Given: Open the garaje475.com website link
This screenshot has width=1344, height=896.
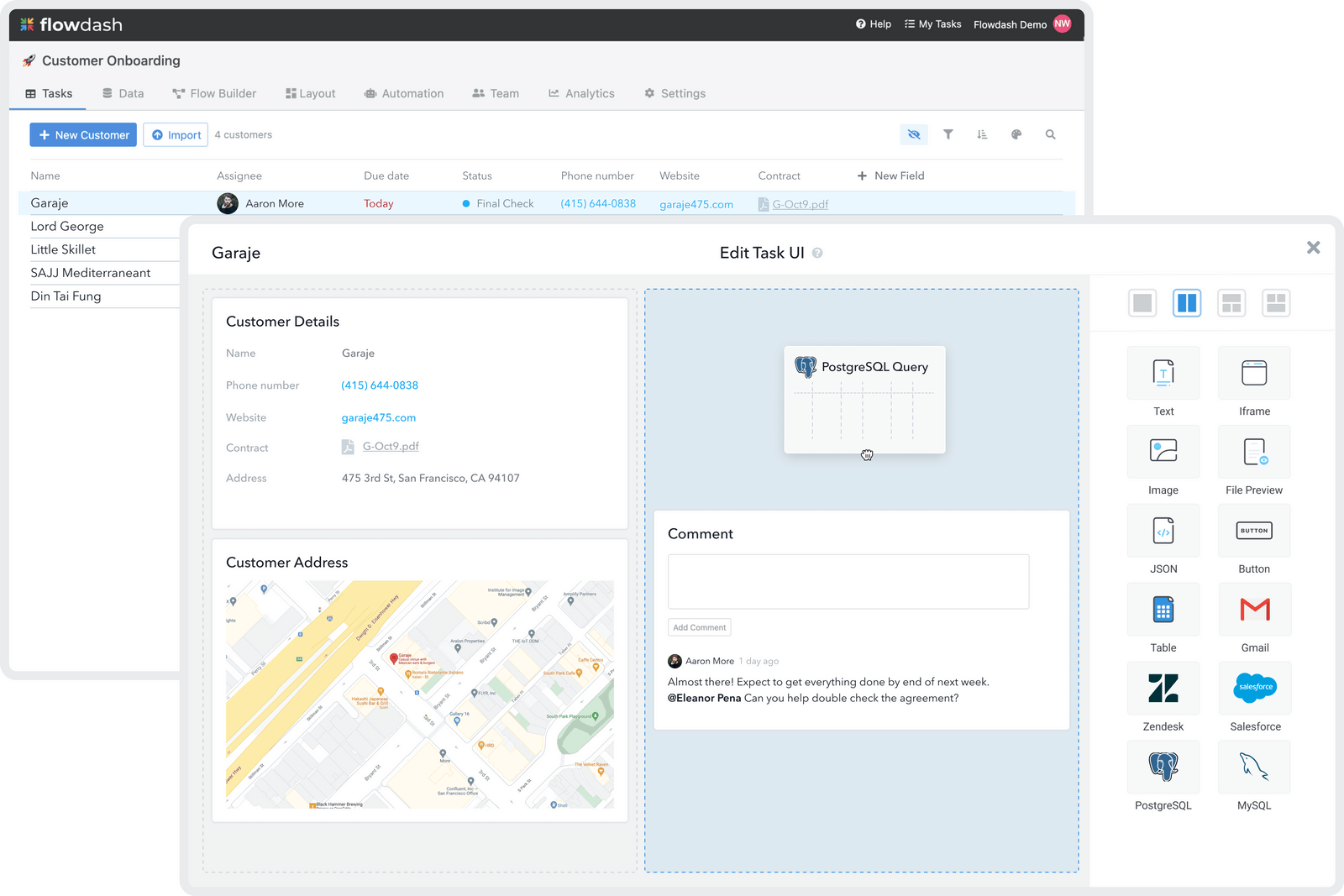Looking at the screenshot, I should pos(379,417).
